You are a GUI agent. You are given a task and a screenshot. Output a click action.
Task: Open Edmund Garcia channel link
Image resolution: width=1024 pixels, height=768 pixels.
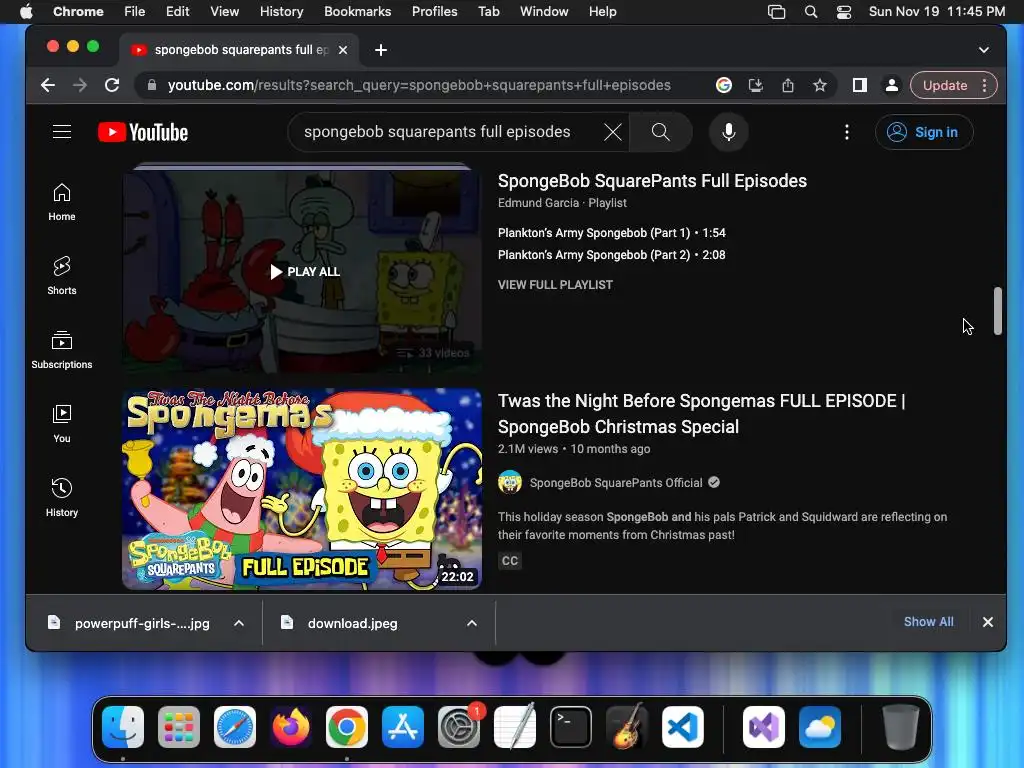(x=538, y=203)
